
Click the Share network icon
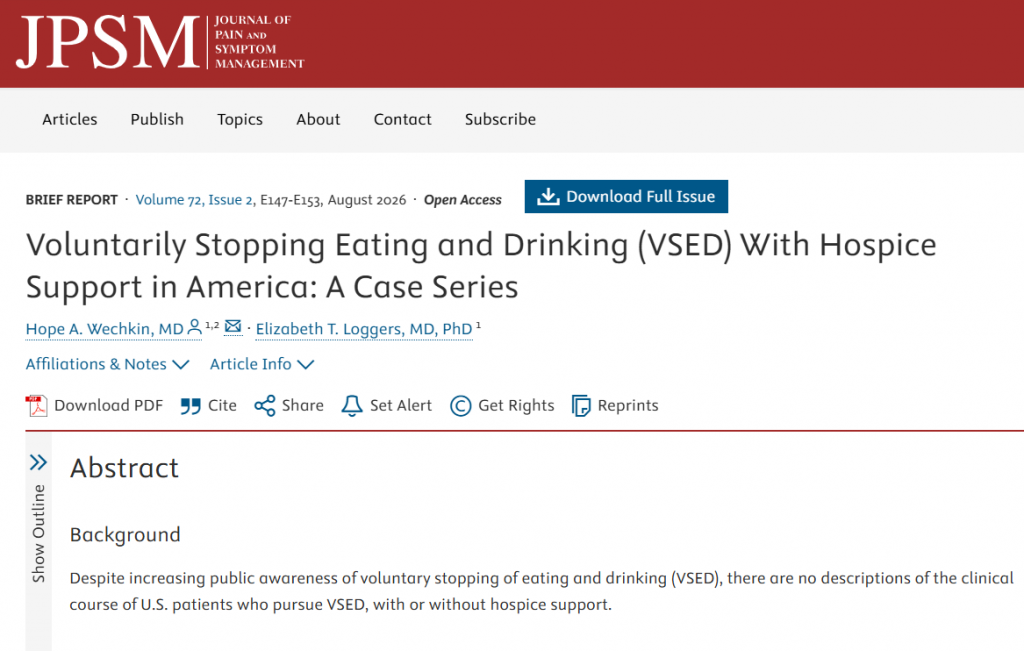pyautogui.click(x=264, y=405)
